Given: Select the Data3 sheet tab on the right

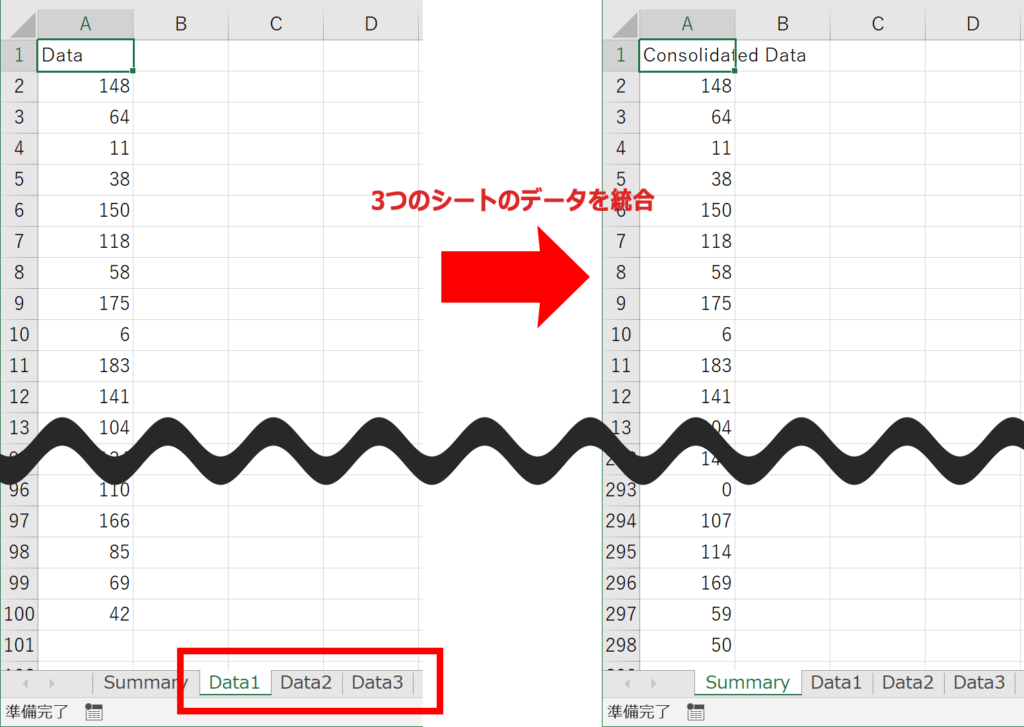Looking at the screenshot, I should (x=979, y=682).
